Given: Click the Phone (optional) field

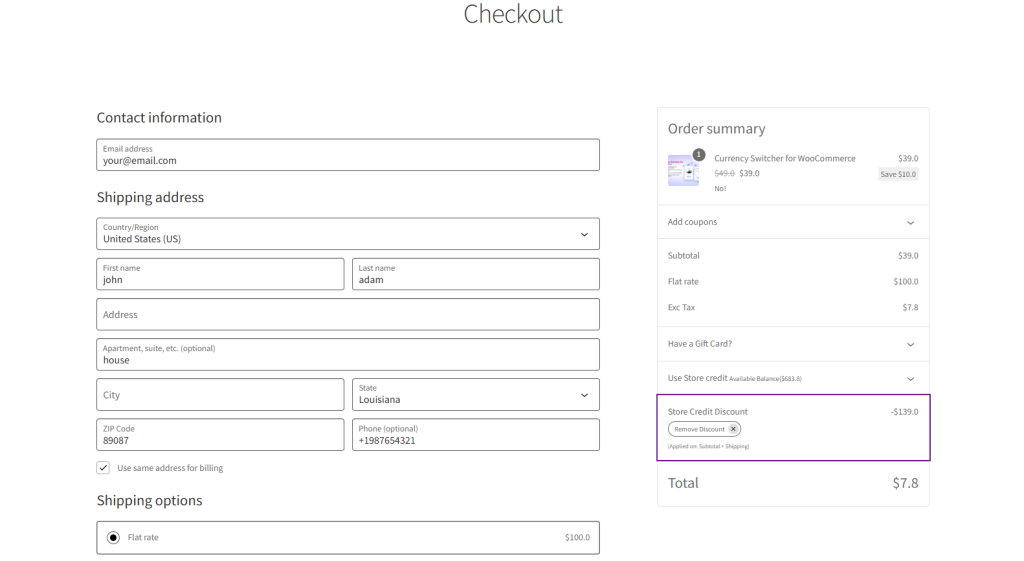Looking at the screenshot, I should [475, 435].
